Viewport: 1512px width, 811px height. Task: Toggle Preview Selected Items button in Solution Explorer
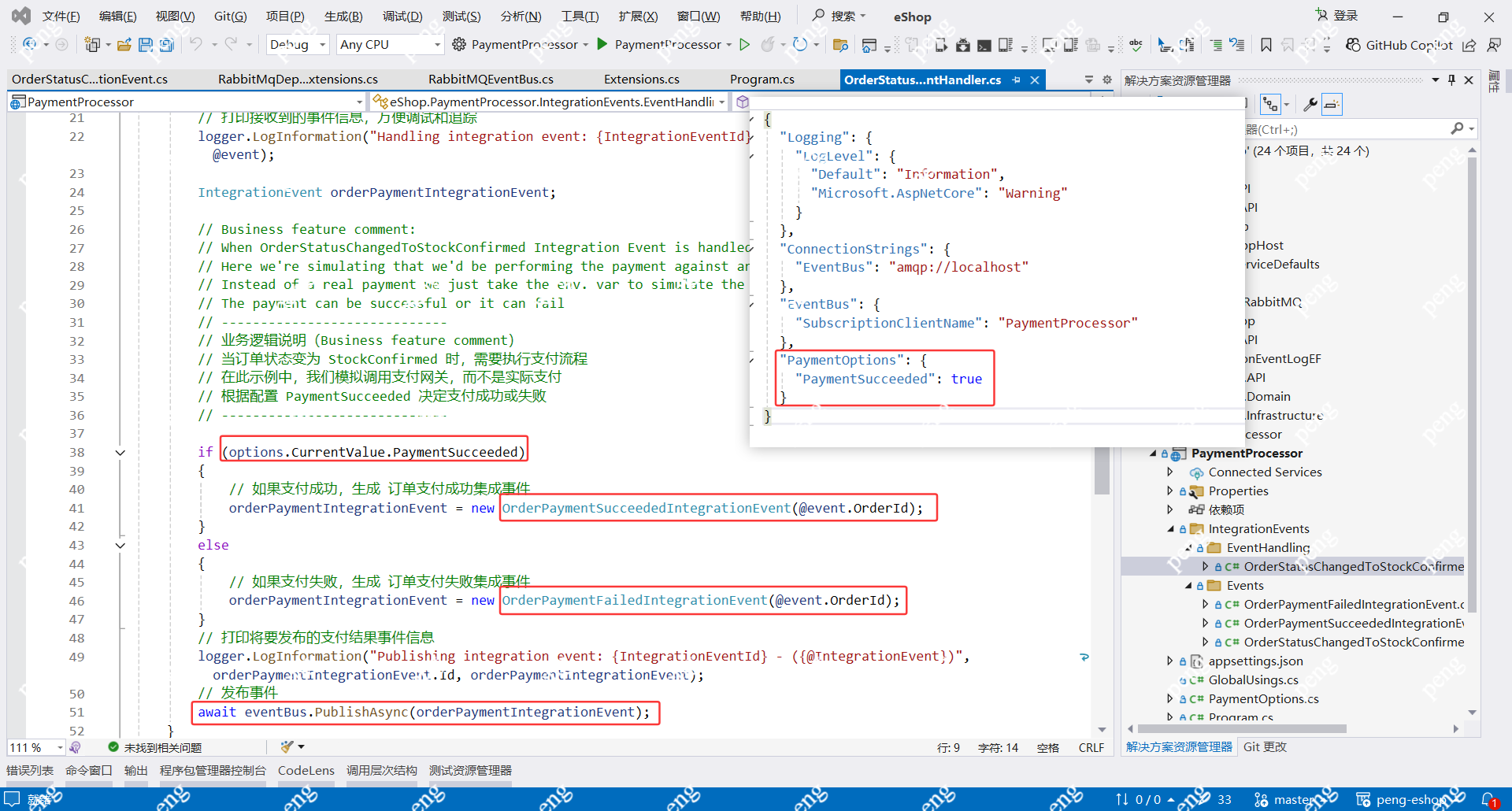point(1332,104)
